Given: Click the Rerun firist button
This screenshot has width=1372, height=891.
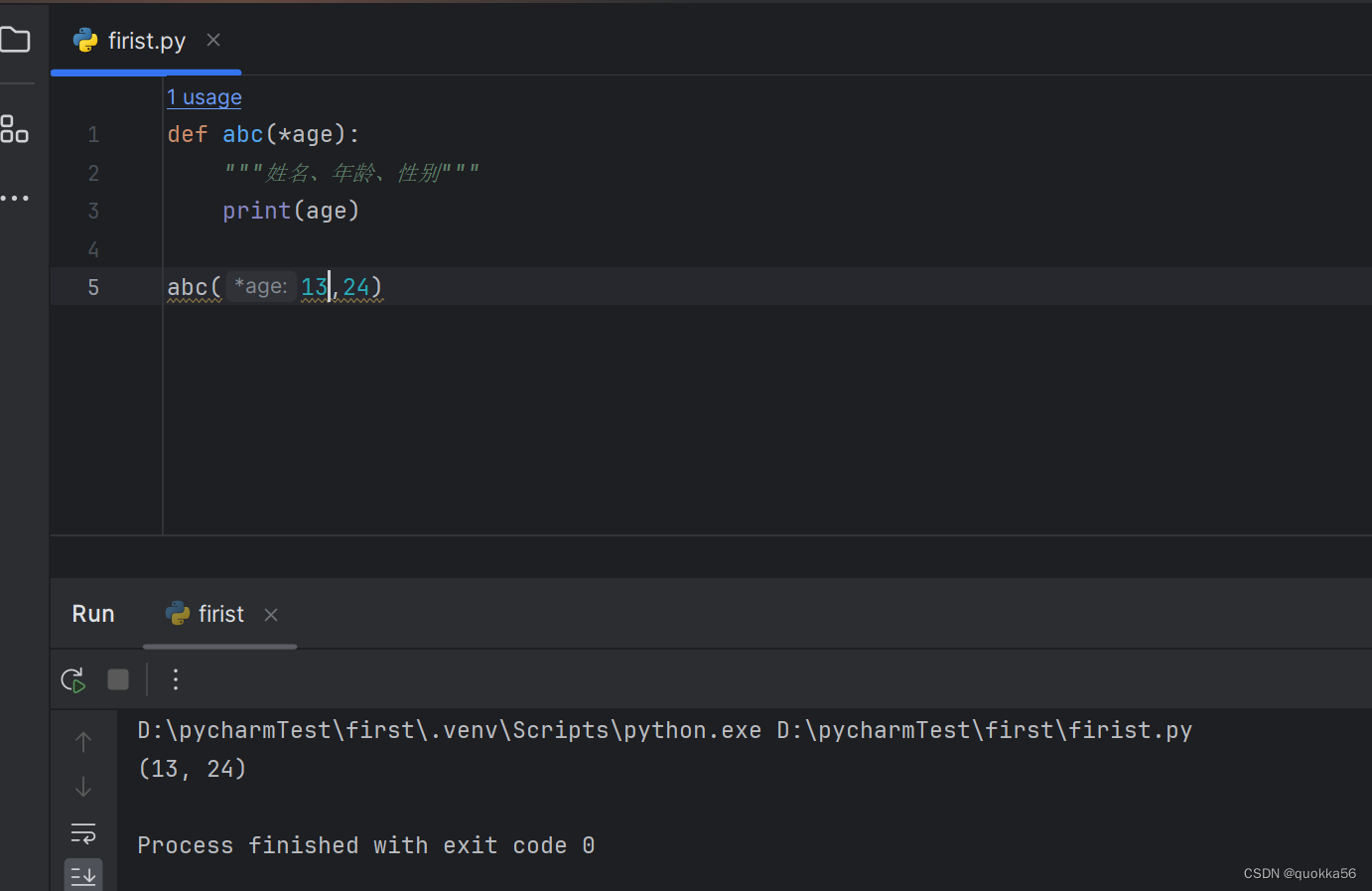Looking at the screenshot, I should click(x=73, y=679).
